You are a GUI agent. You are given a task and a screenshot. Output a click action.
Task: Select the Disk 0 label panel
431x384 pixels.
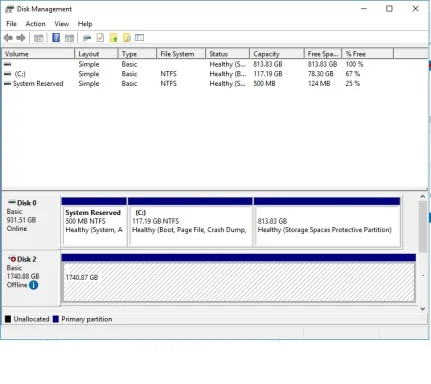(31, 221)
